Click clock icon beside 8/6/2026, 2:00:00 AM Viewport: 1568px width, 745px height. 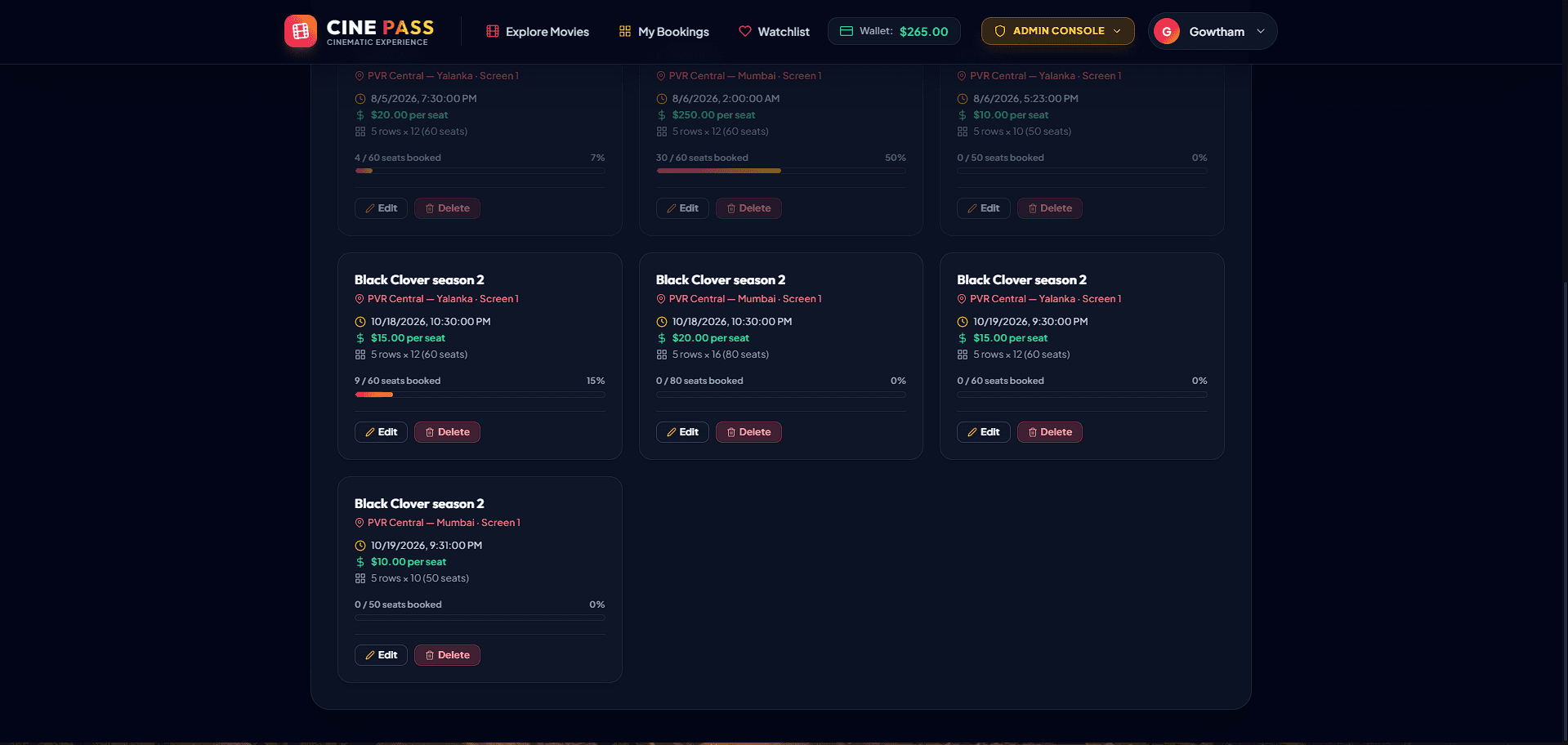coord(661,99)
